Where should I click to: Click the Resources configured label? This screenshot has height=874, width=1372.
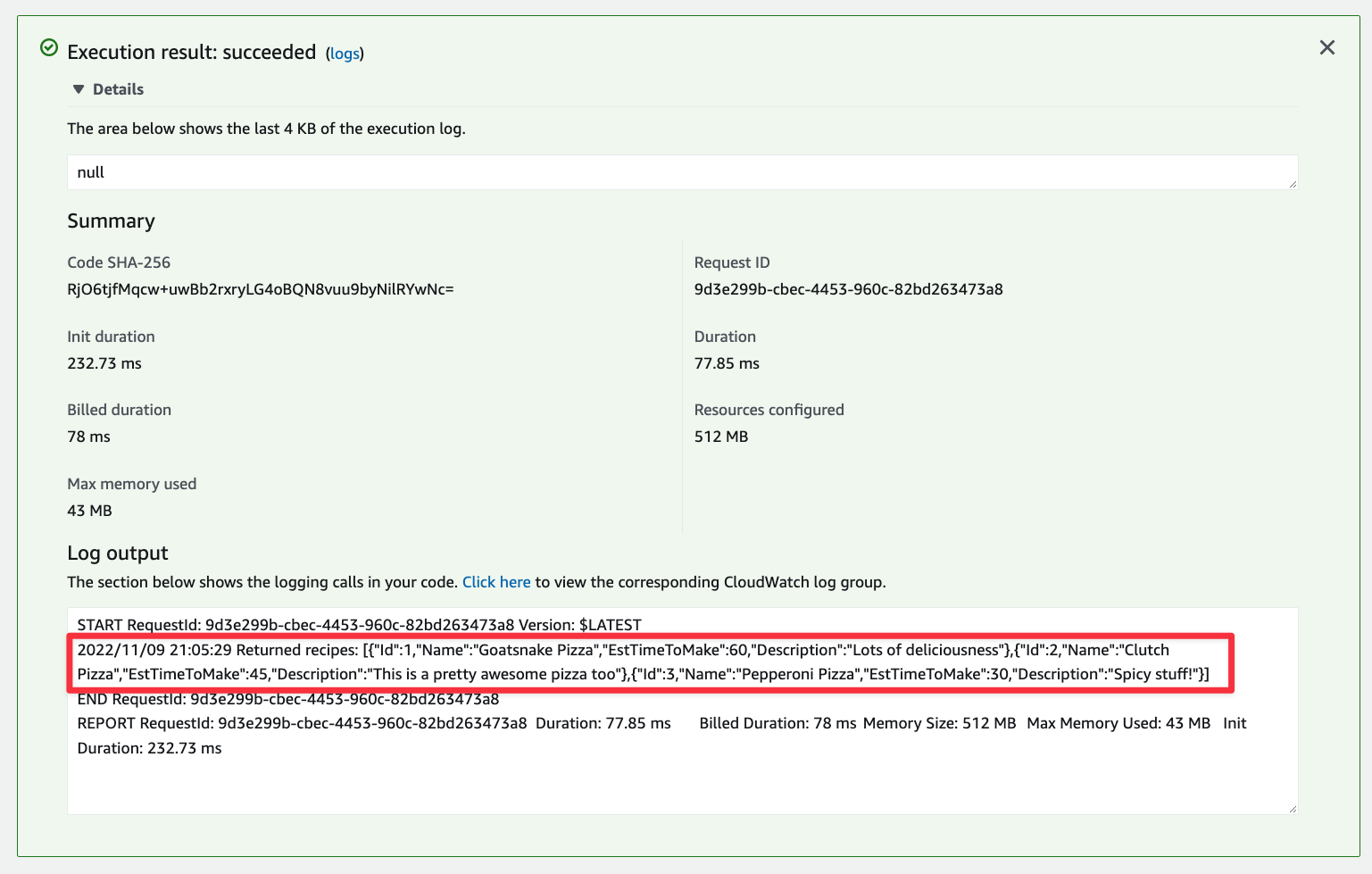[x=769, y=410]
